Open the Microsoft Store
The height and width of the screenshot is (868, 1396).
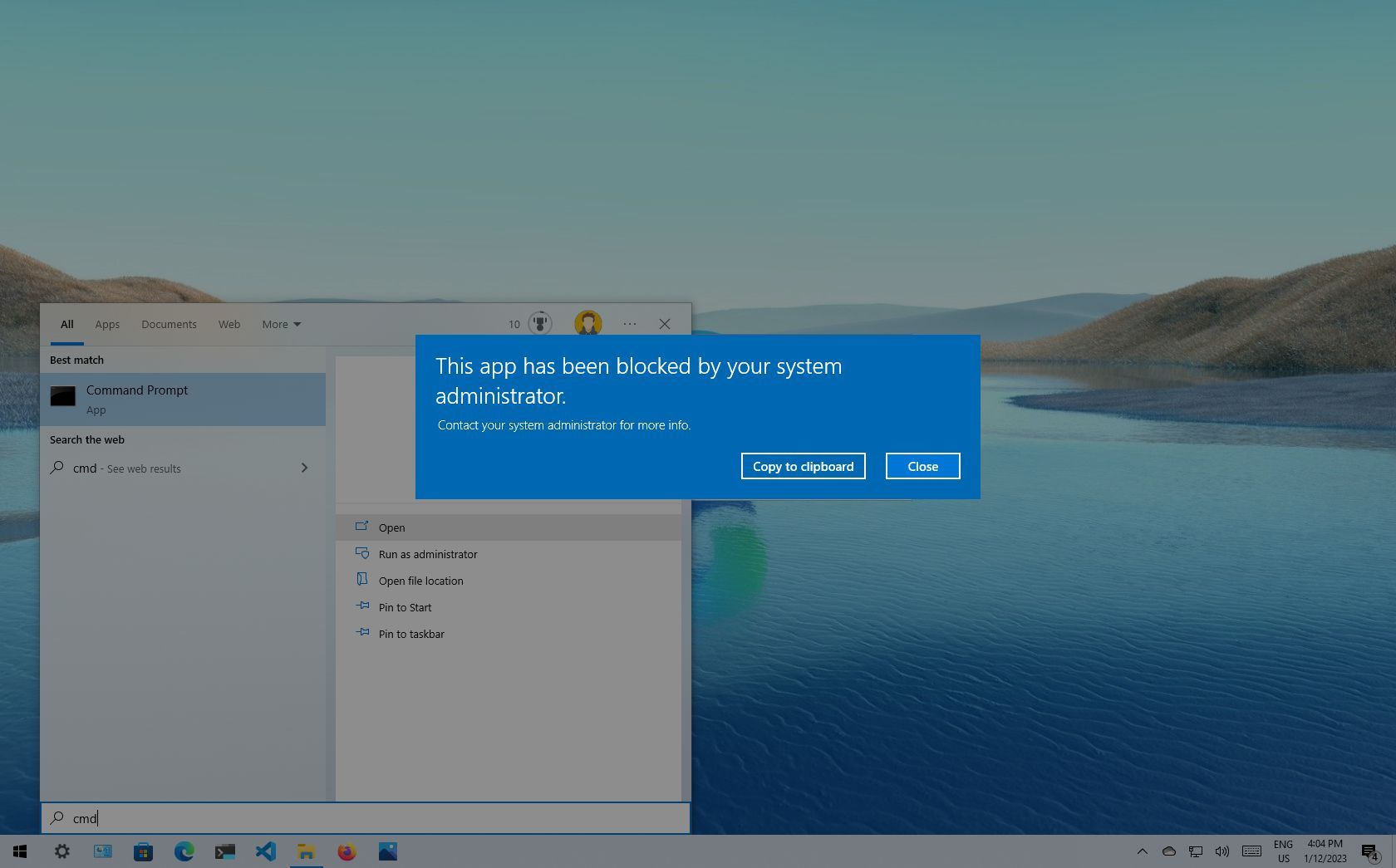coord(143,851)
